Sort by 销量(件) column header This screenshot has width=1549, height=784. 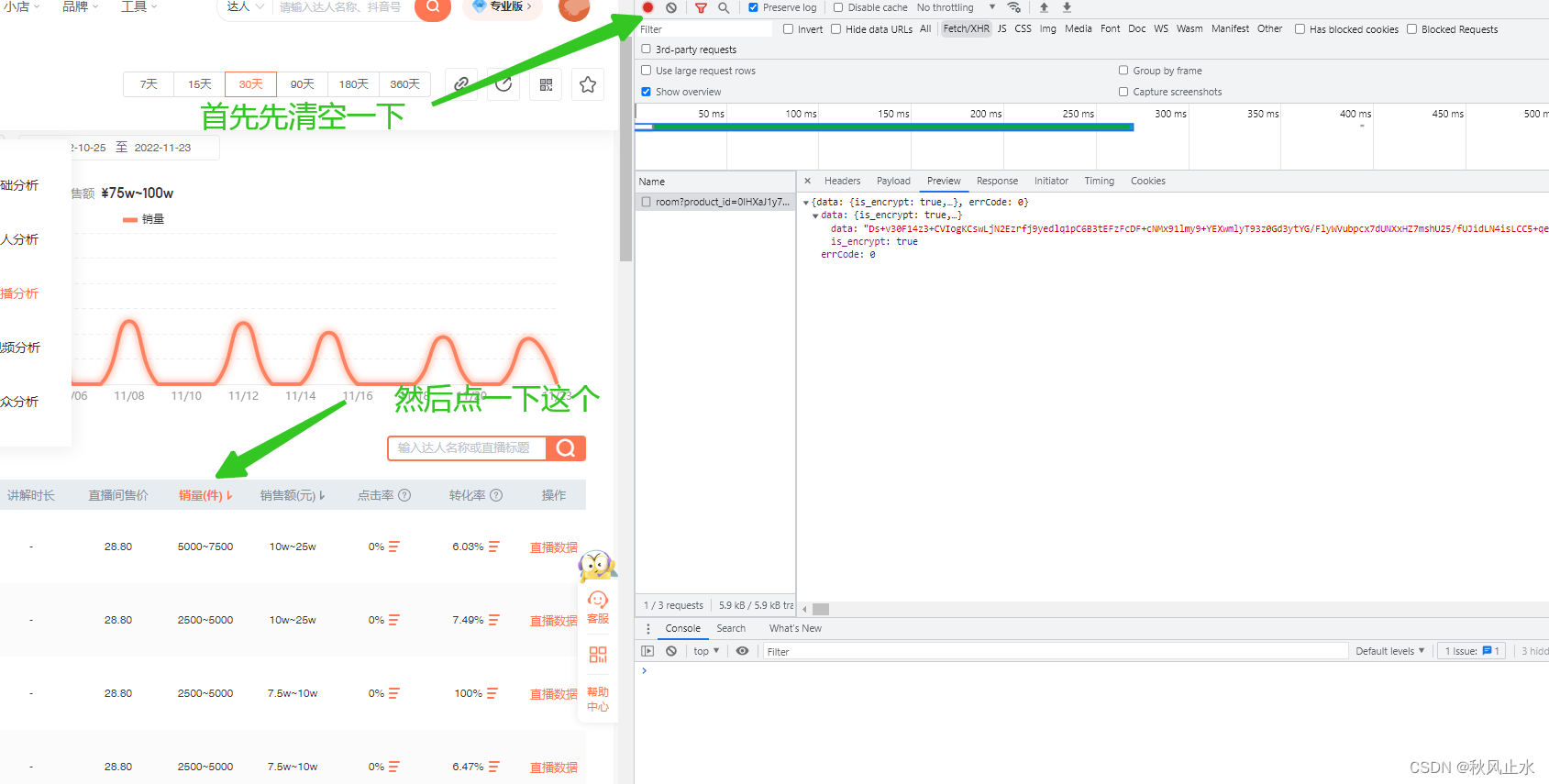click(205, 495)
